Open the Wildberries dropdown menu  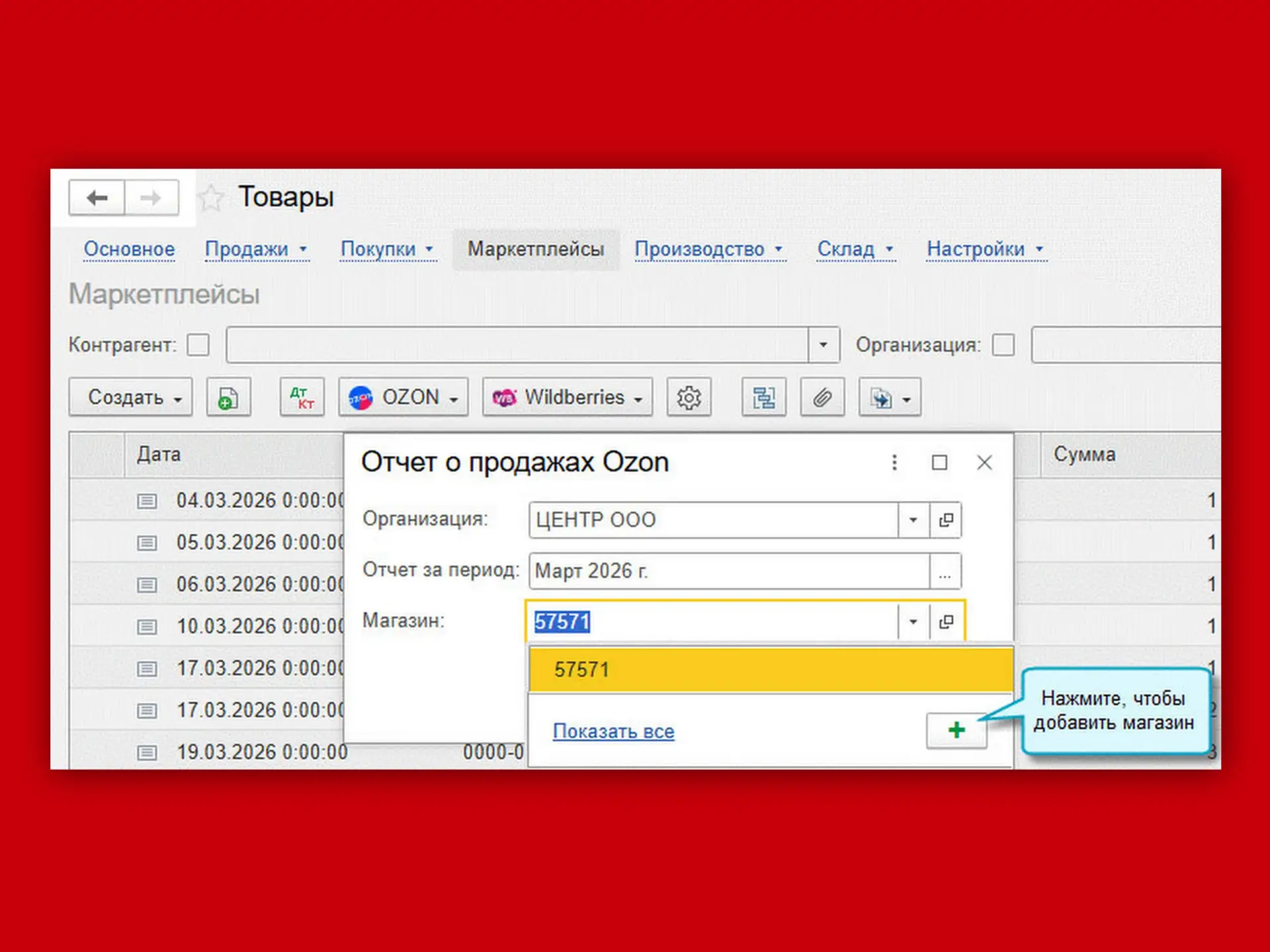(568, 397)
